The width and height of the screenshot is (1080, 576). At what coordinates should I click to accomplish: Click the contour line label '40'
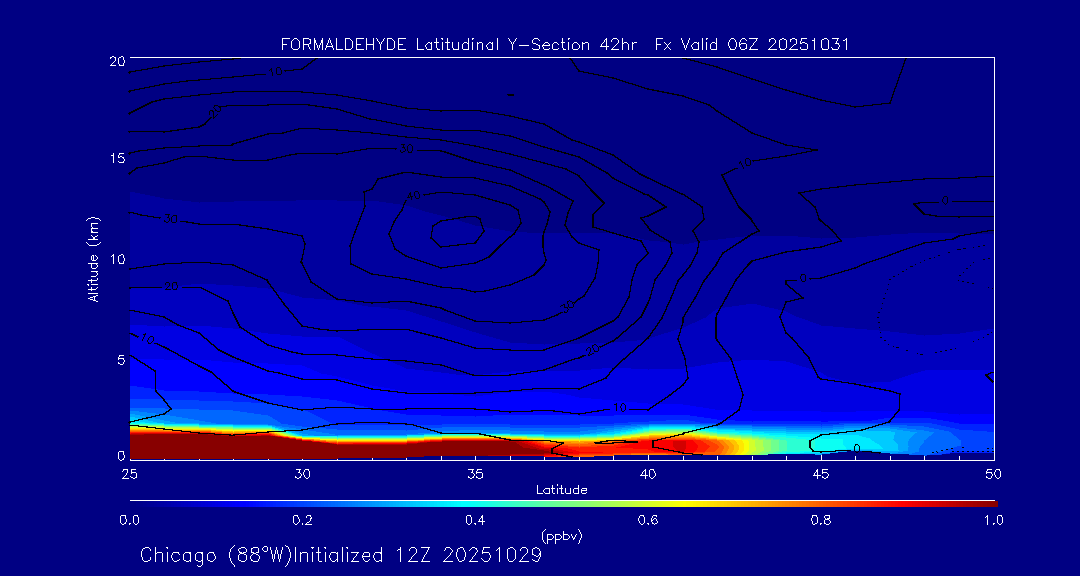click(413, 196)
